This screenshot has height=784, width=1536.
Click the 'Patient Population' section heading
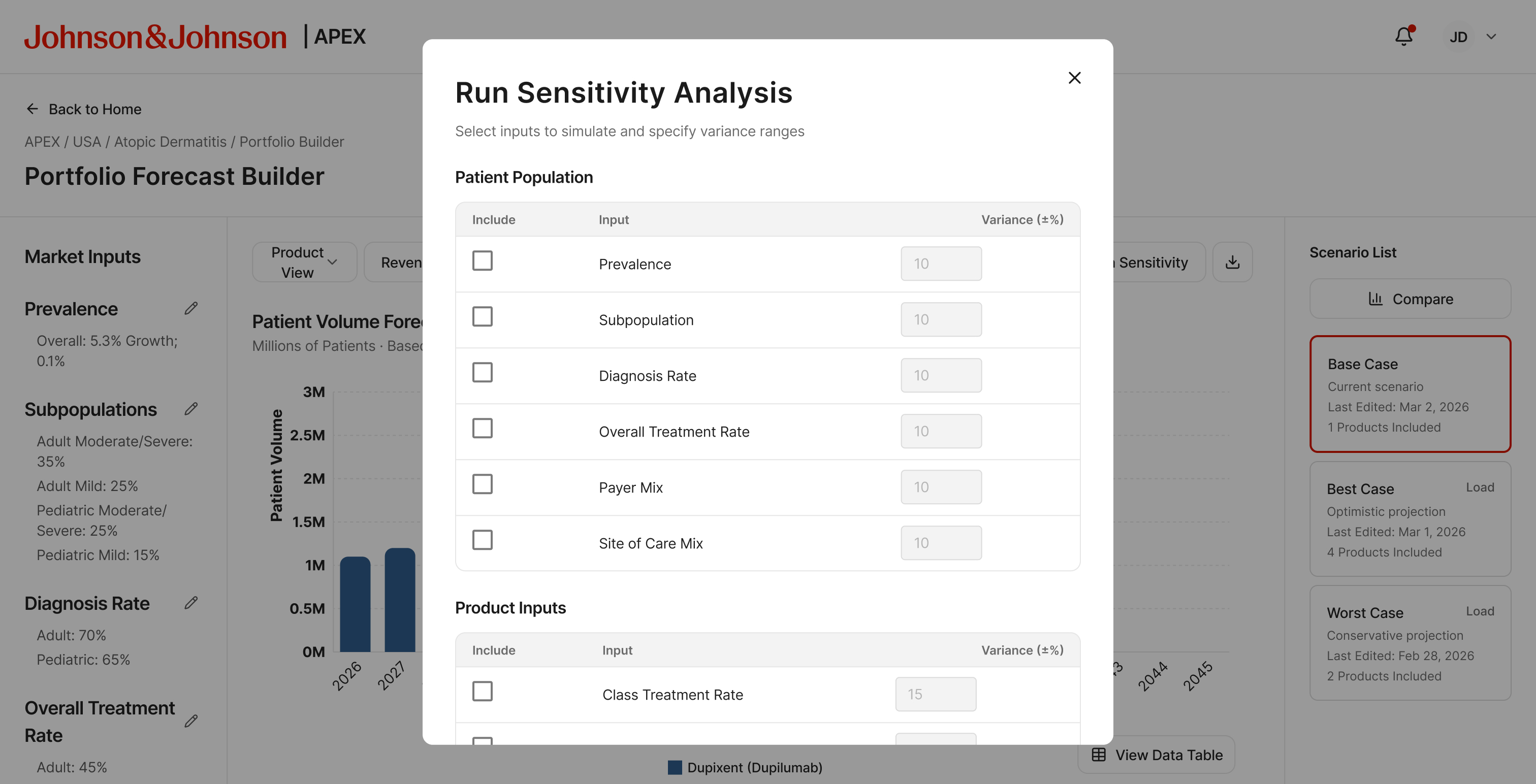524,178
